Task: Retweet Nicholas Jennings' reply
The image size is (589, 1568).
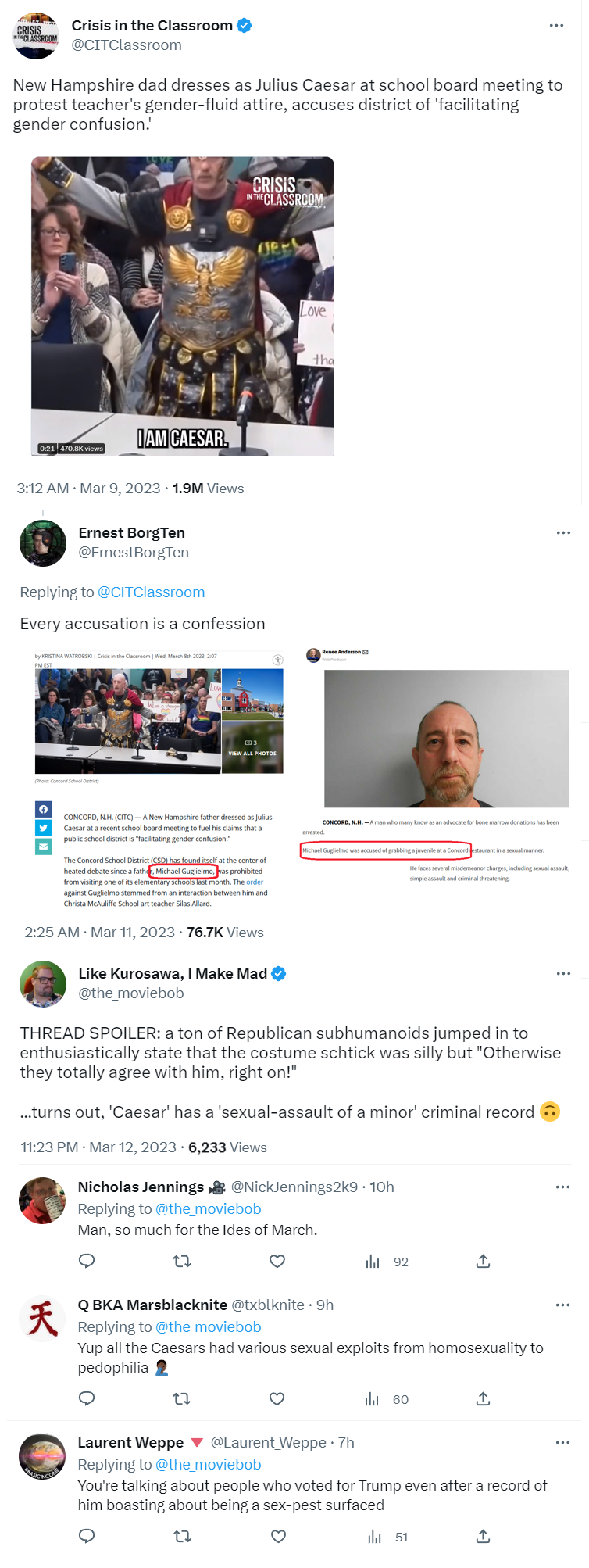Action: point(182,1261)
